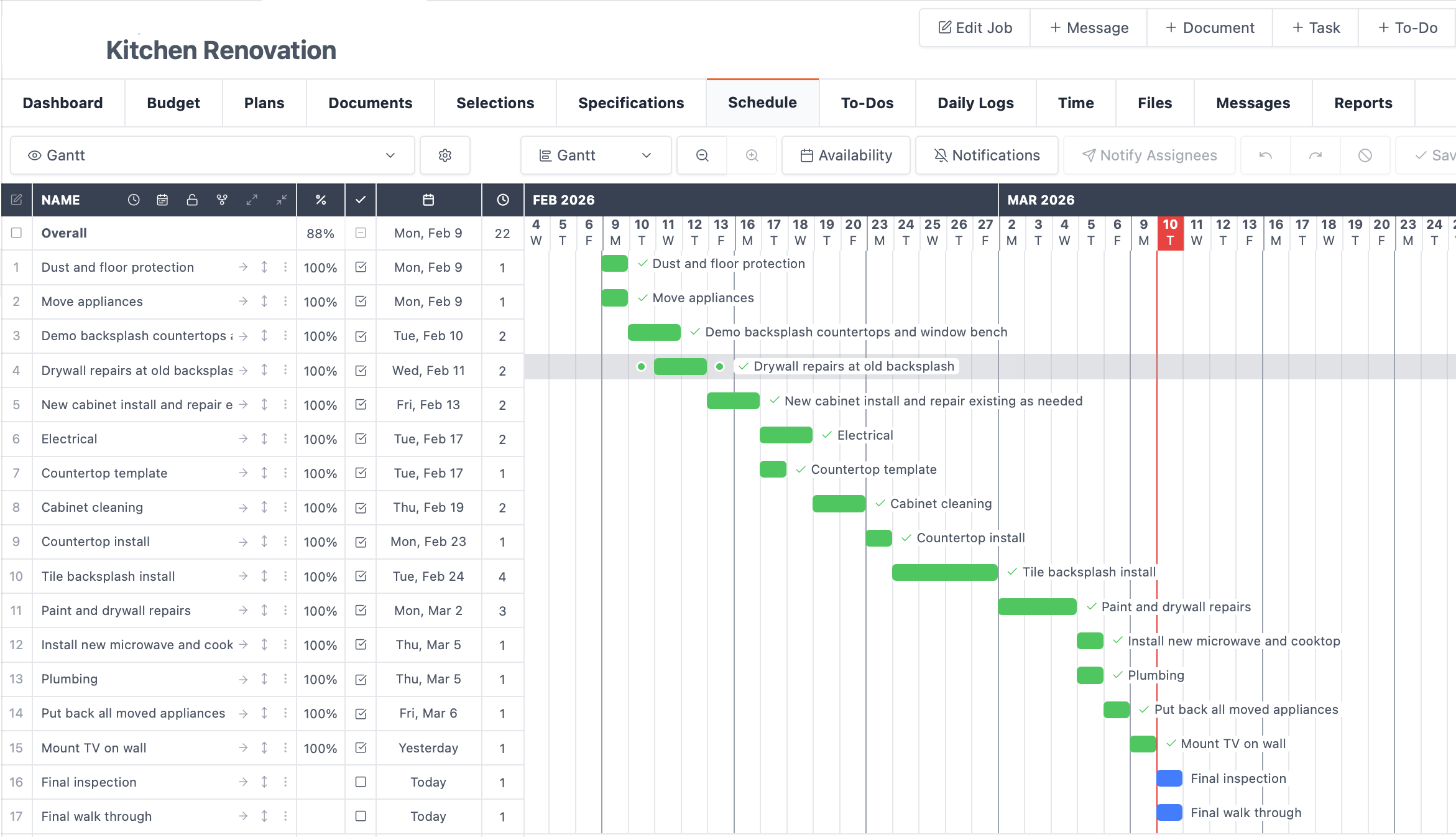This screenshot has height=837, width=1456.
Task: Zoom out on the Gantt timeline
Action: (701, 155)
